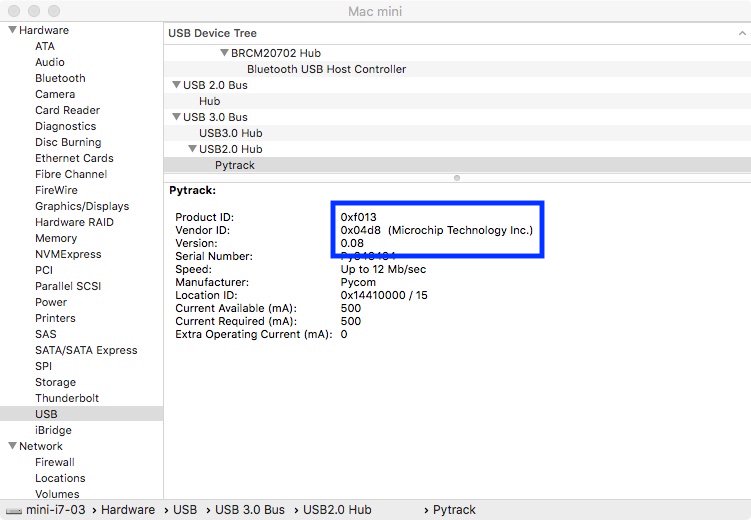Collapse the USB2.0 Hub disclosure triangle
This screenshot has height=520, width=751.
192,149
